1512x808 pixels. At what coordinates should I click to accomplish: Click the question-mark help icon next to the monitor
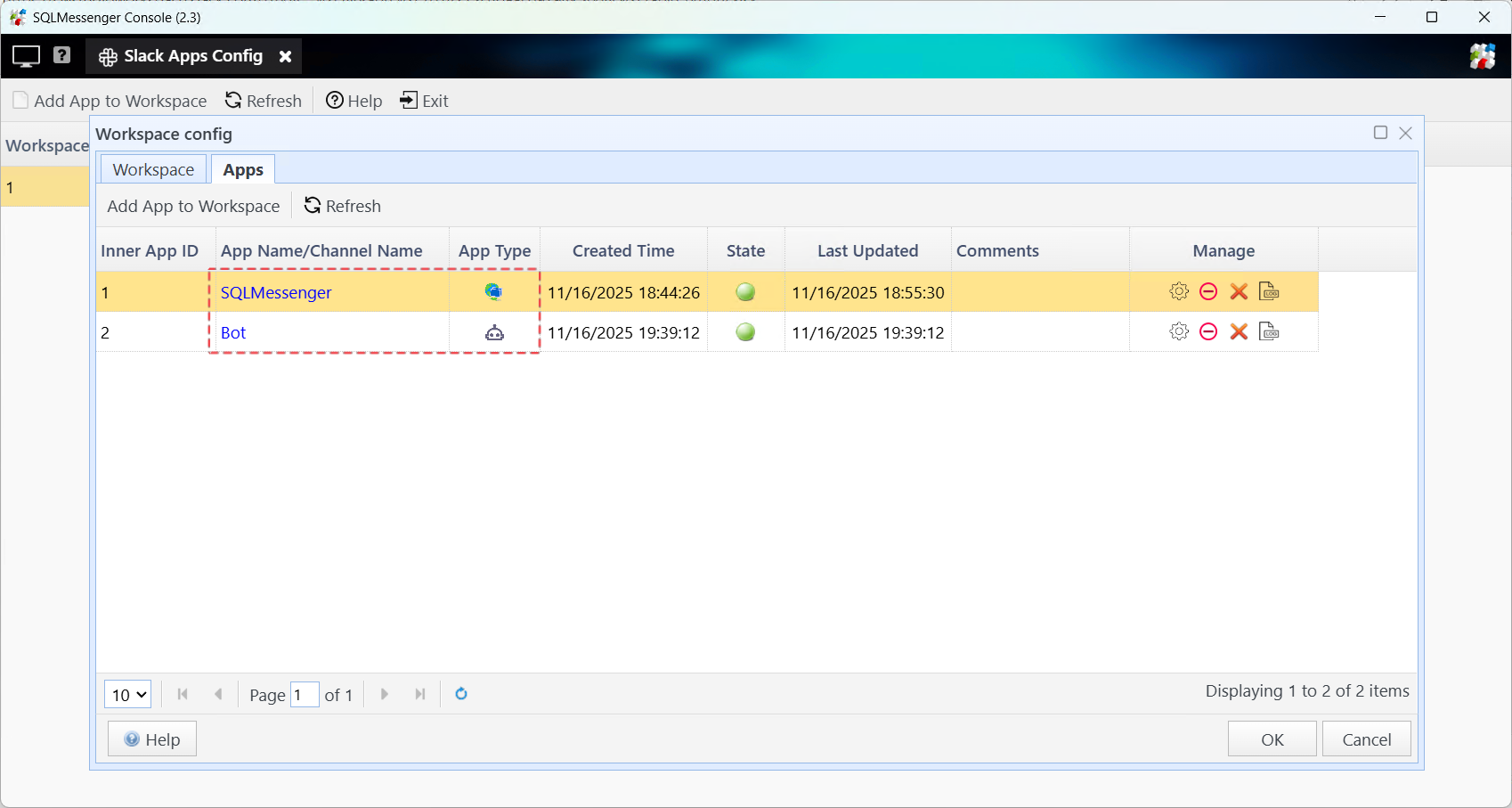coord(61,55)
